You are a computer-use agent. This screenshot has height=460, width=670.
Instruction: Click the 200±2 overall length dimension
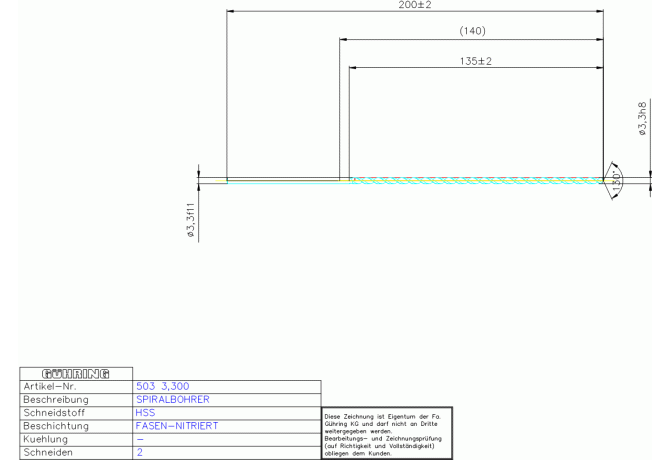tap(415, 6)
